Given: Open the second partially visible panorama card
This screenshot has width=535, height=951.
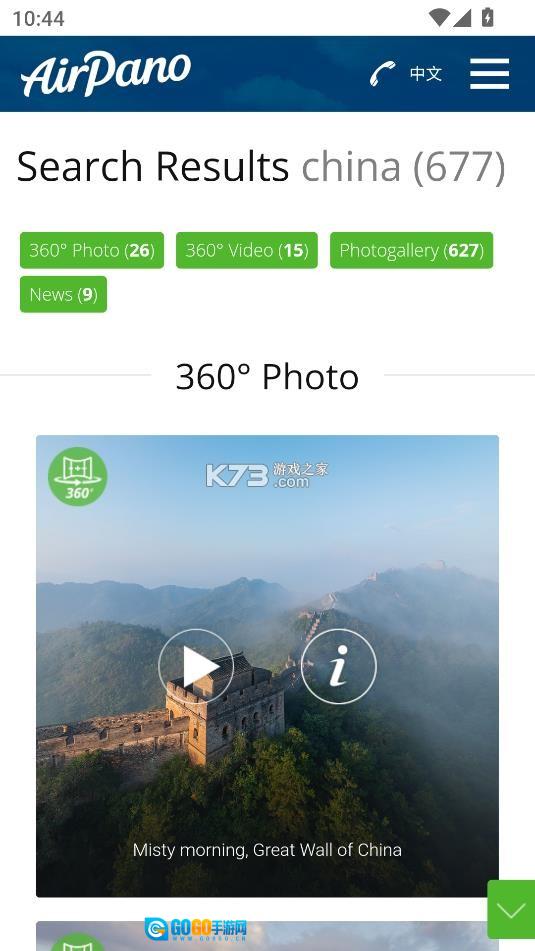Looking at the screenshot, I should (x=267, y=936).
